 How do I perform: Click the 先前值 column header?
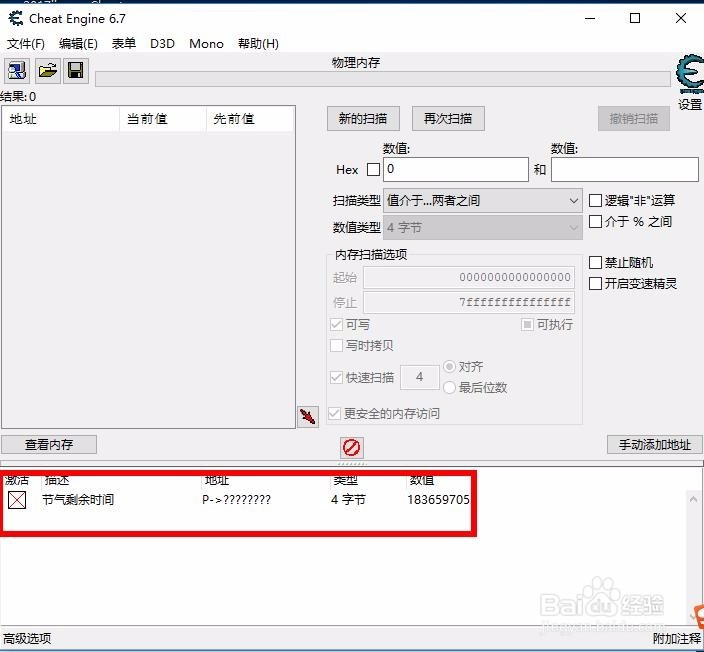point(250,119)
